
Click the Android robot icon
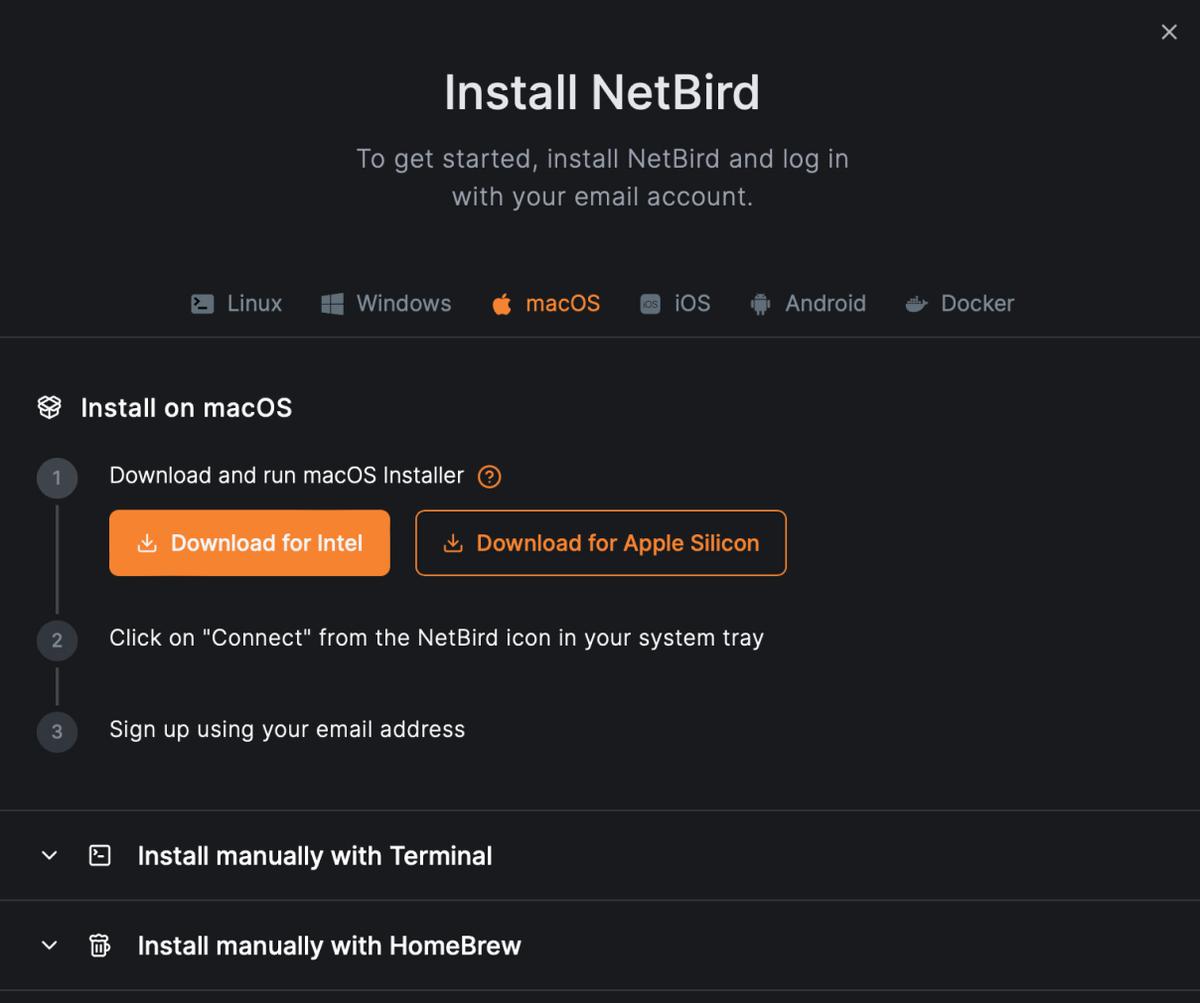pos(759,303)
